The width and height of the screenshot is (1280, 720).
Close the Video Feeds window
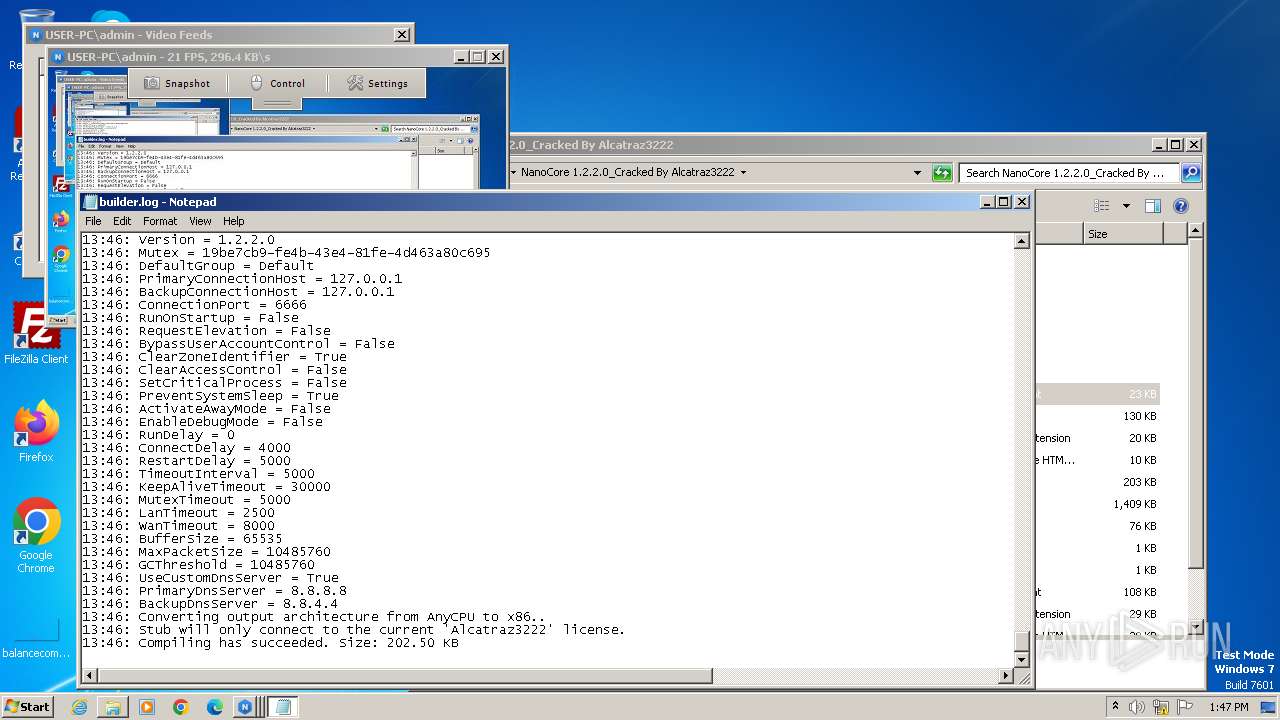[x=401, y=35]
